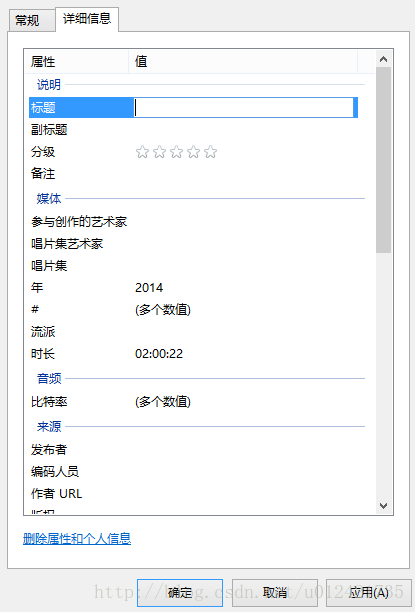Select the 分级 property label
Viewport: 415px width, 612px height.
43,152
